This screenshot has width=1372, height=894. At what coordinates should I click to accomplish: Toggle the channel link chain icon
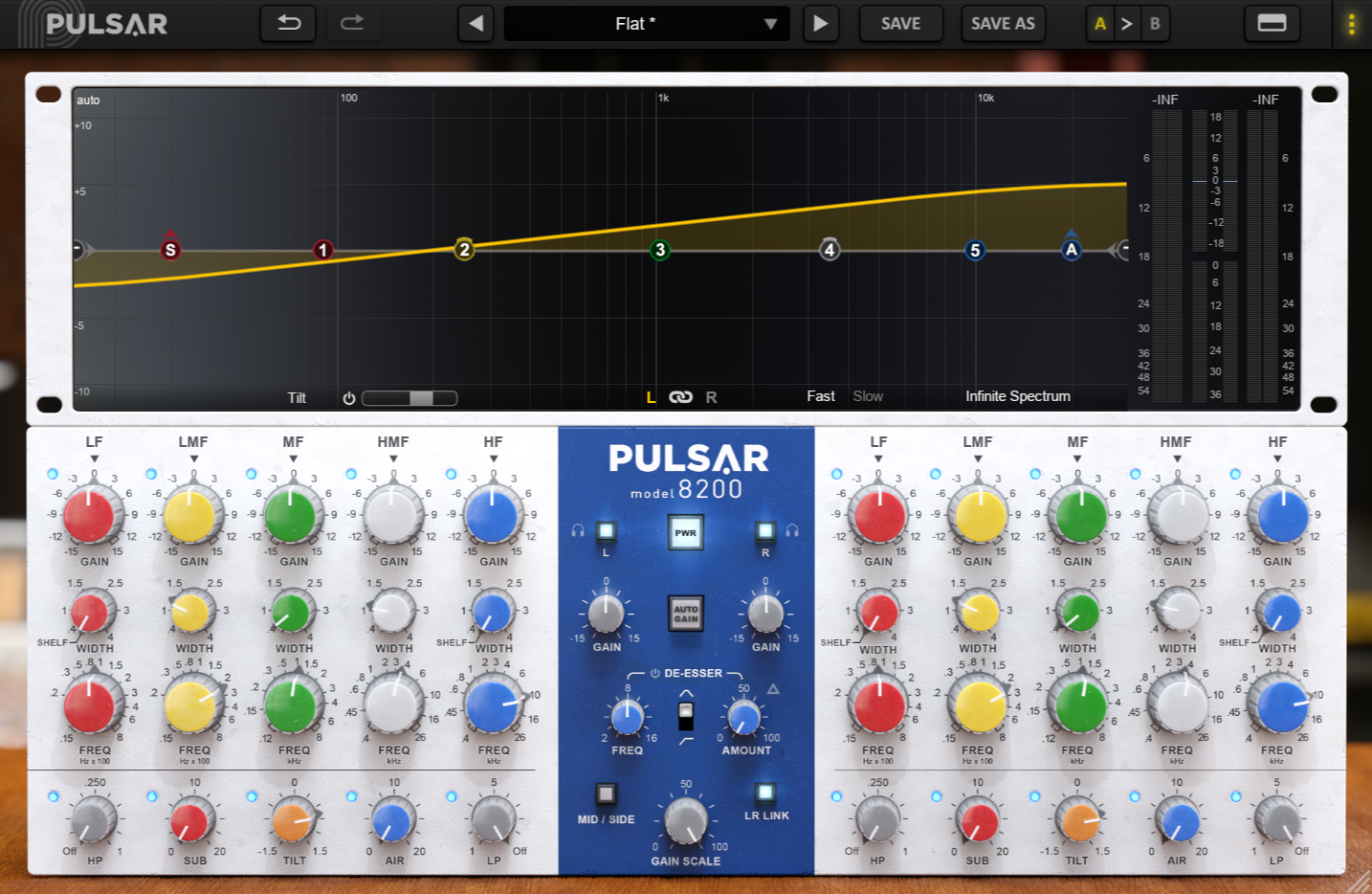coord(680,397)
